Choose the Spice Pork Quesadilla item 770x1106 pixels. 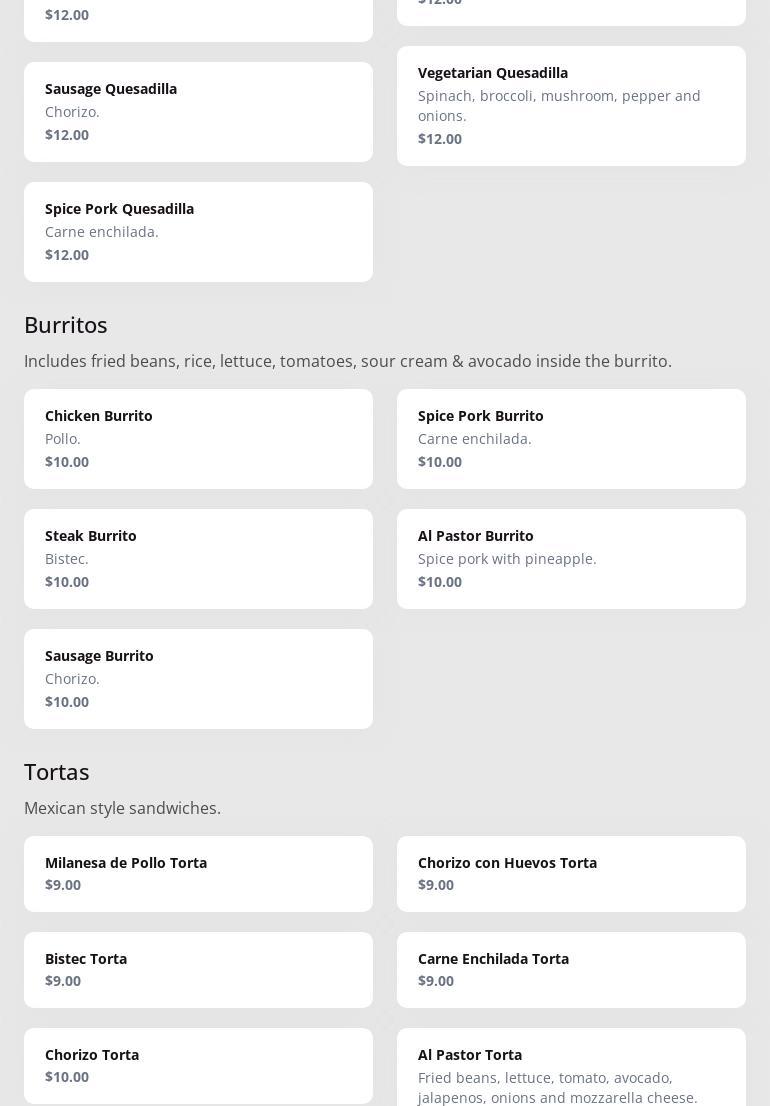[x=198, y=232]
